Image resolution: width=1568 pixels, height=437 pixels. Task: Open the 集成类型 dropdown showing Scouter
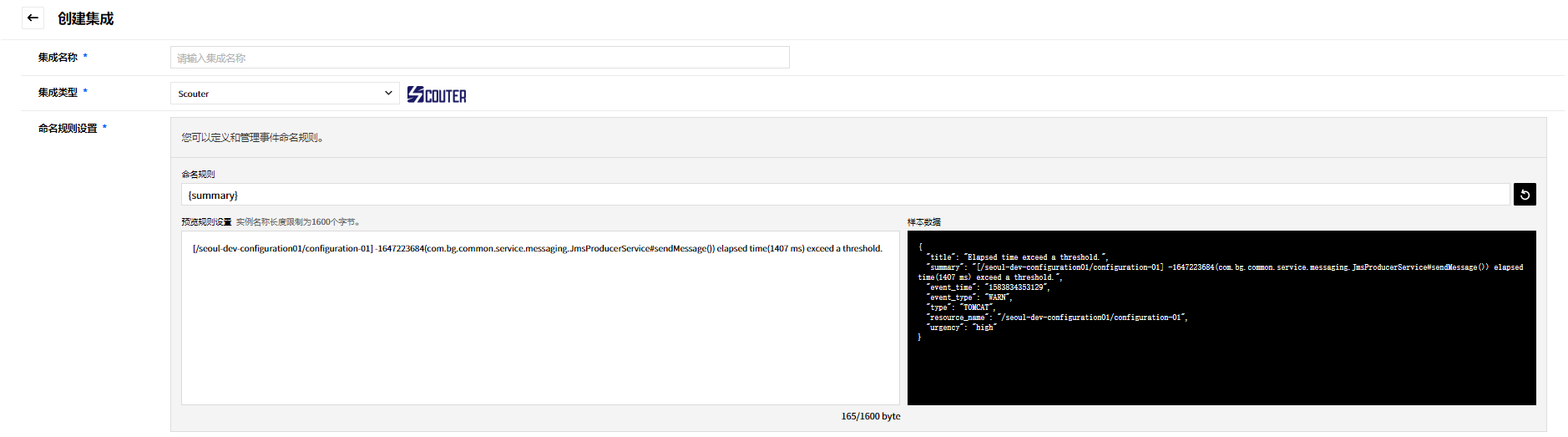[x=284, y=94]
